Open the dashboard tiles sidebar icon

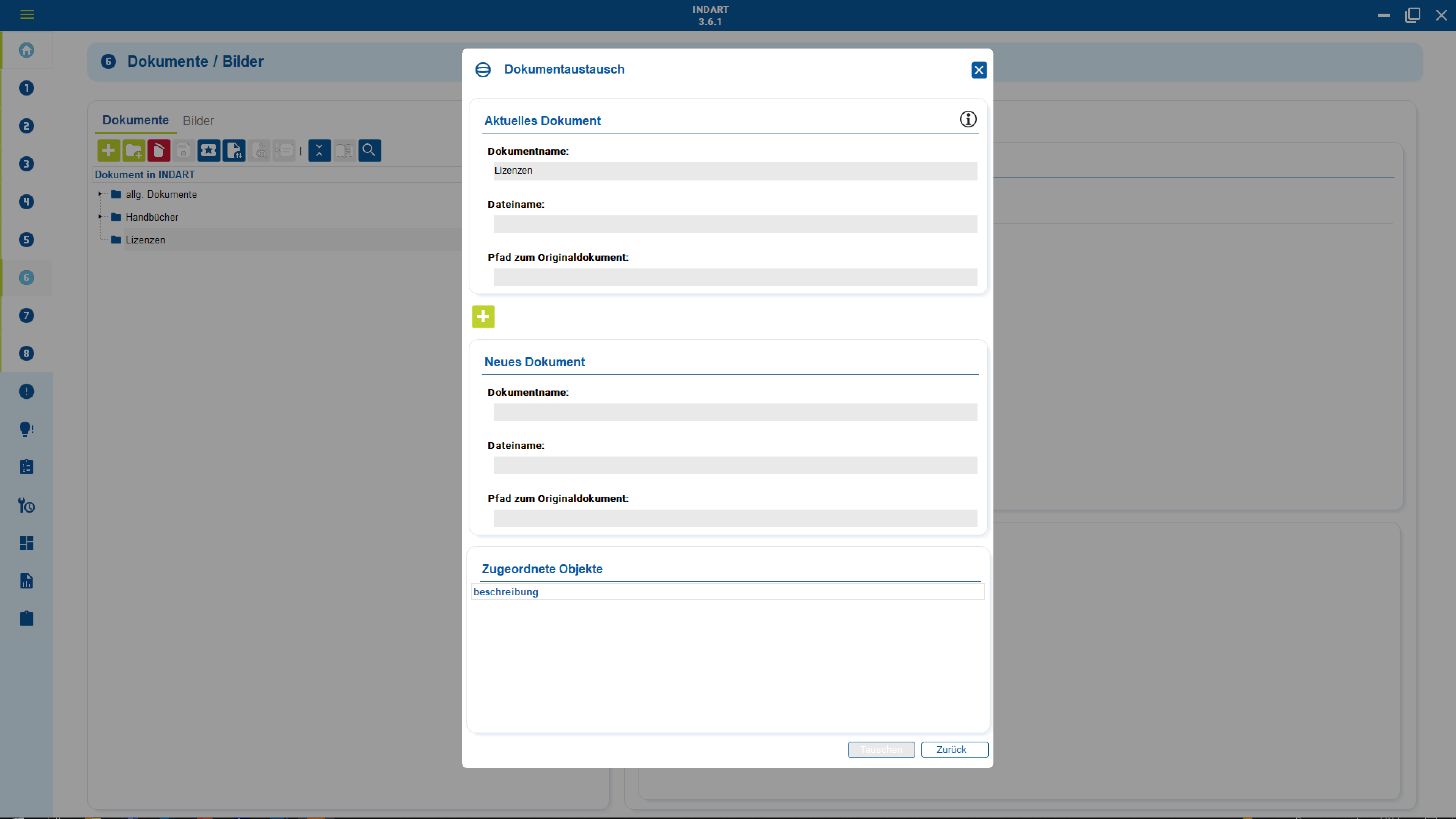point(27,543)
